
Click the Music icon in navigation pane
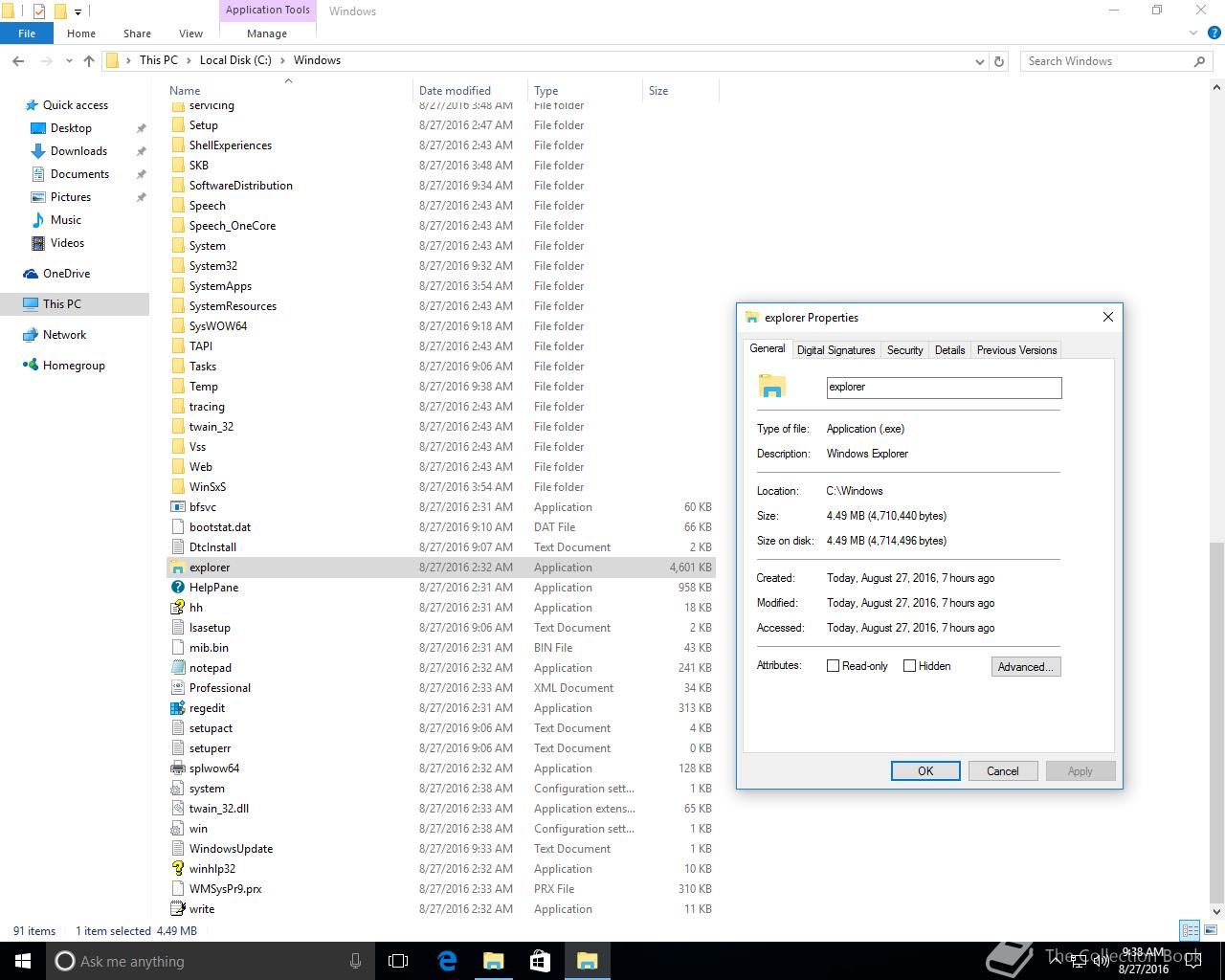(x=38, y=220)
